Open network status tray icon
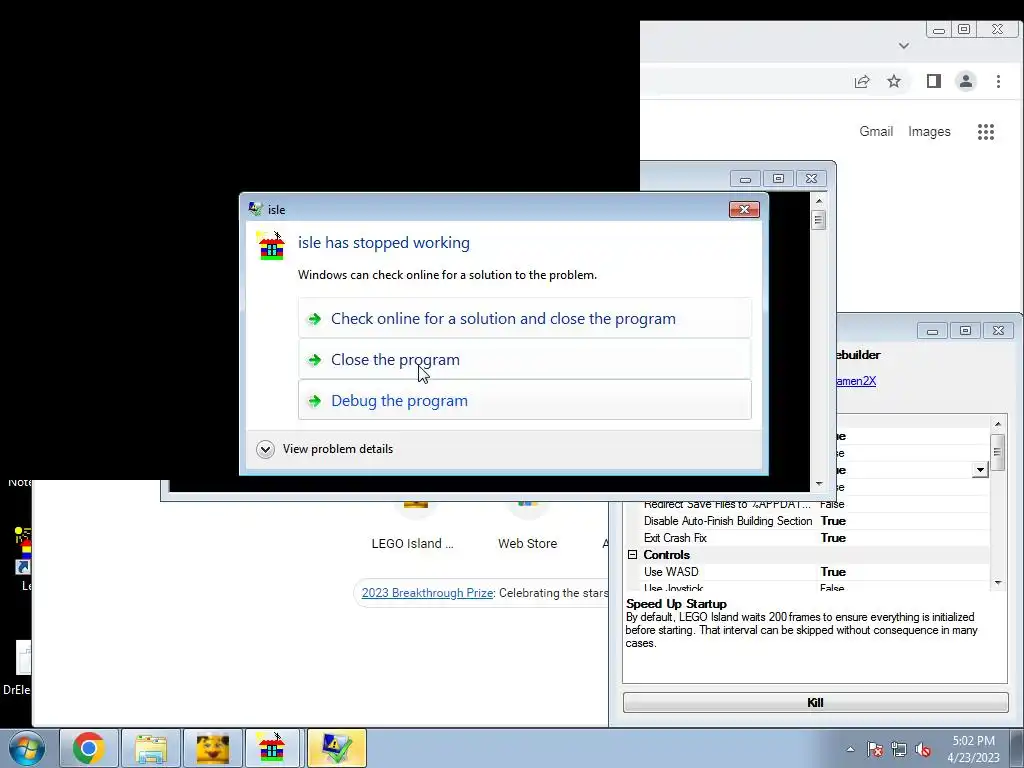This screenshot has height=768, width=1024. 899,749
